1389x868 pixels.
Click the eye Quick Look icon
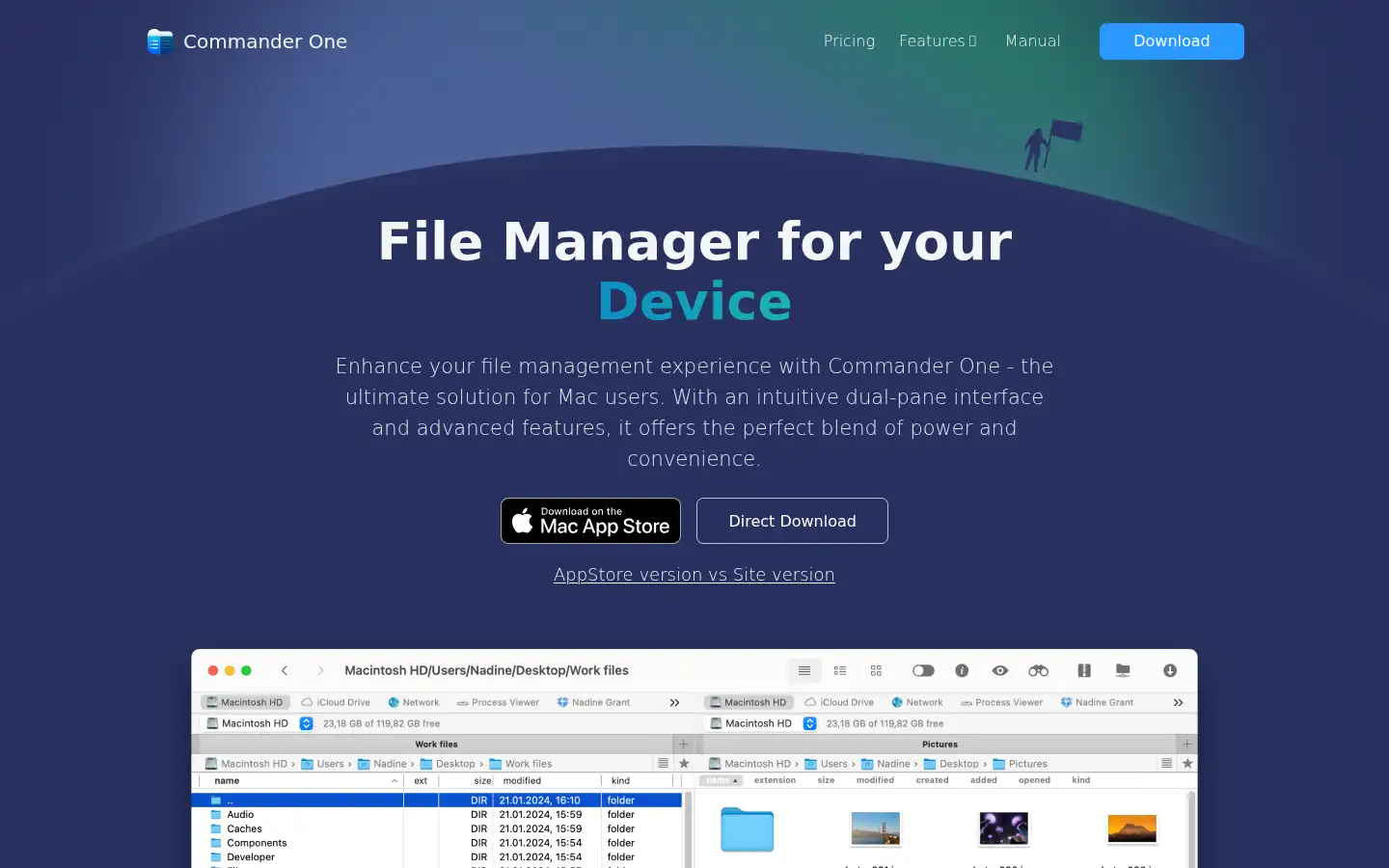pos(1000,670)
